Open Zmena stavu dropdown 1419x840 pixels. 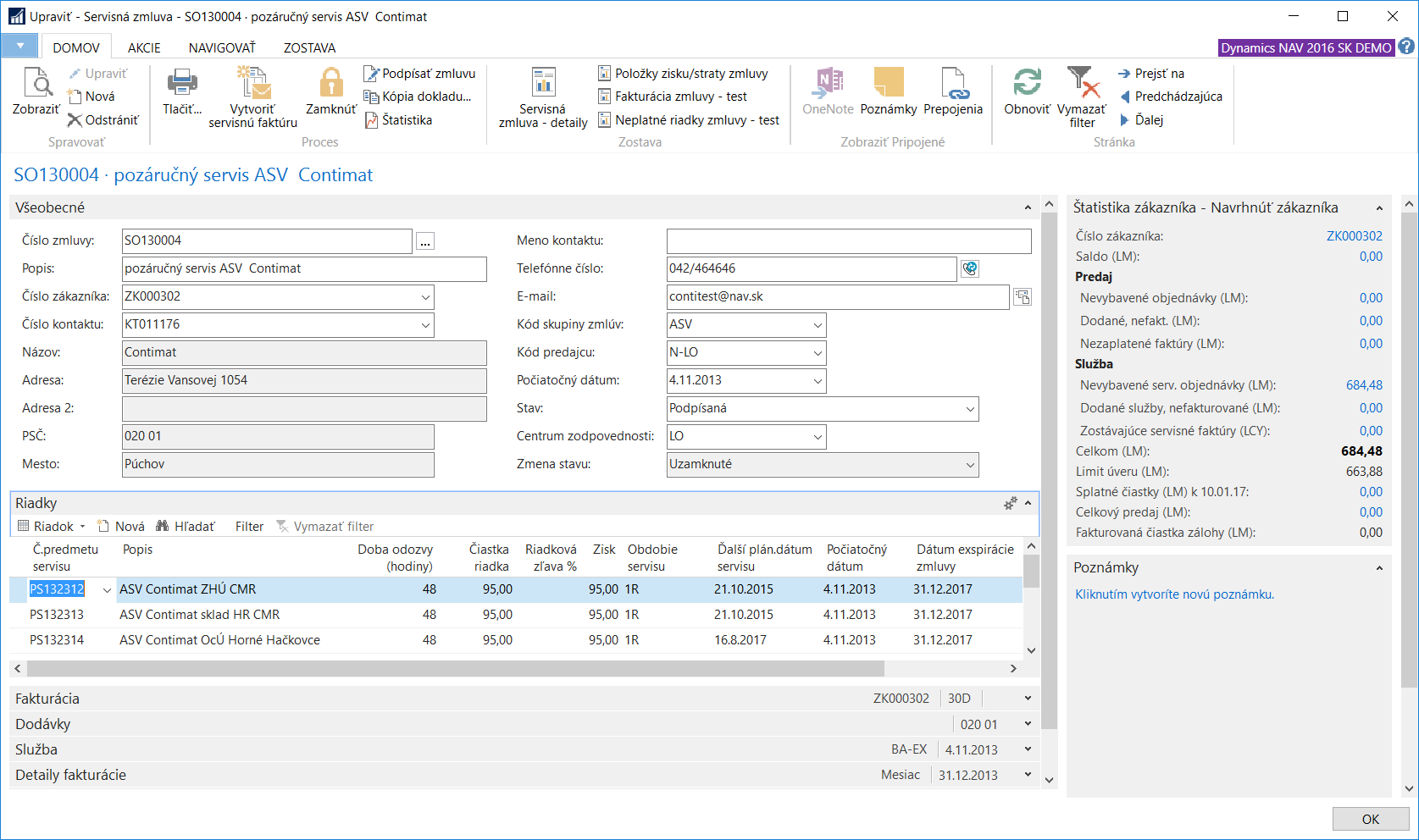click(970, 465)
